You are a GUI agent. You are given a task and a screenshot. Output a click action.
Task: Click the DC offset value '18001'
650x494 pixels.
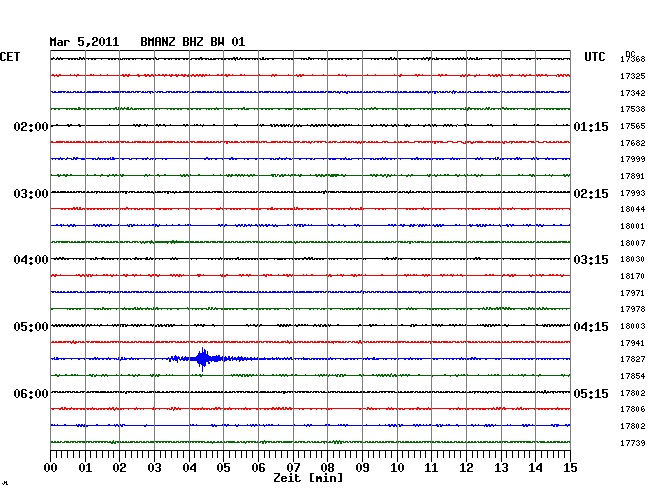pos(633,226)
